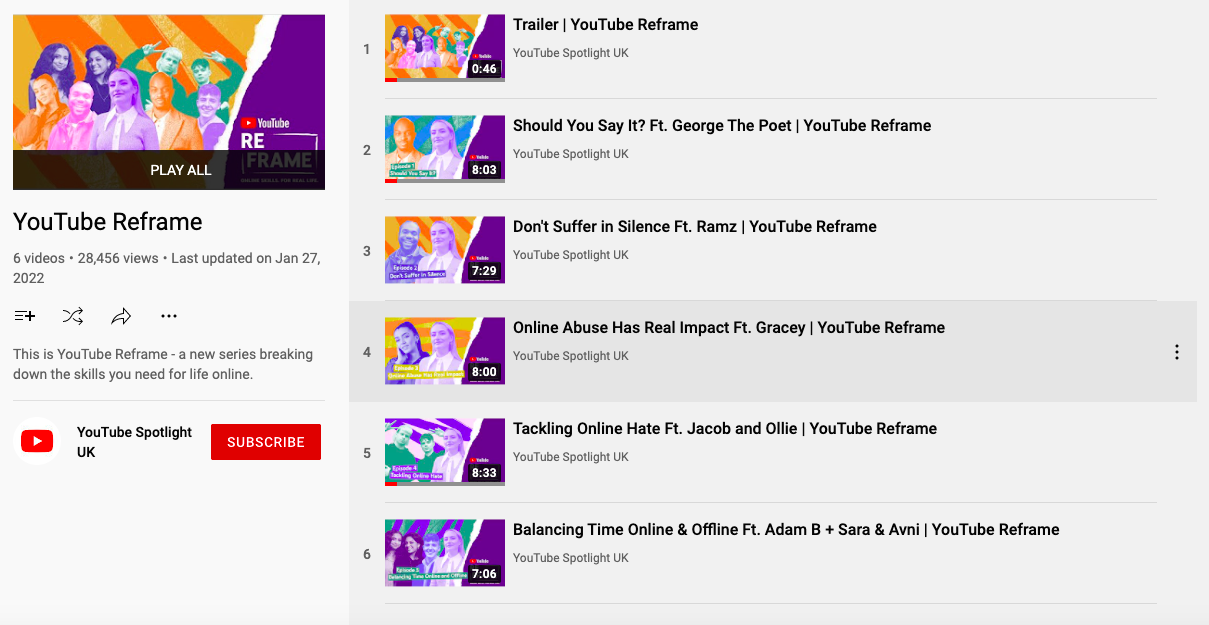
Task: Subscribe to YouTube Spotlight UK
Action: coord(266,442)
